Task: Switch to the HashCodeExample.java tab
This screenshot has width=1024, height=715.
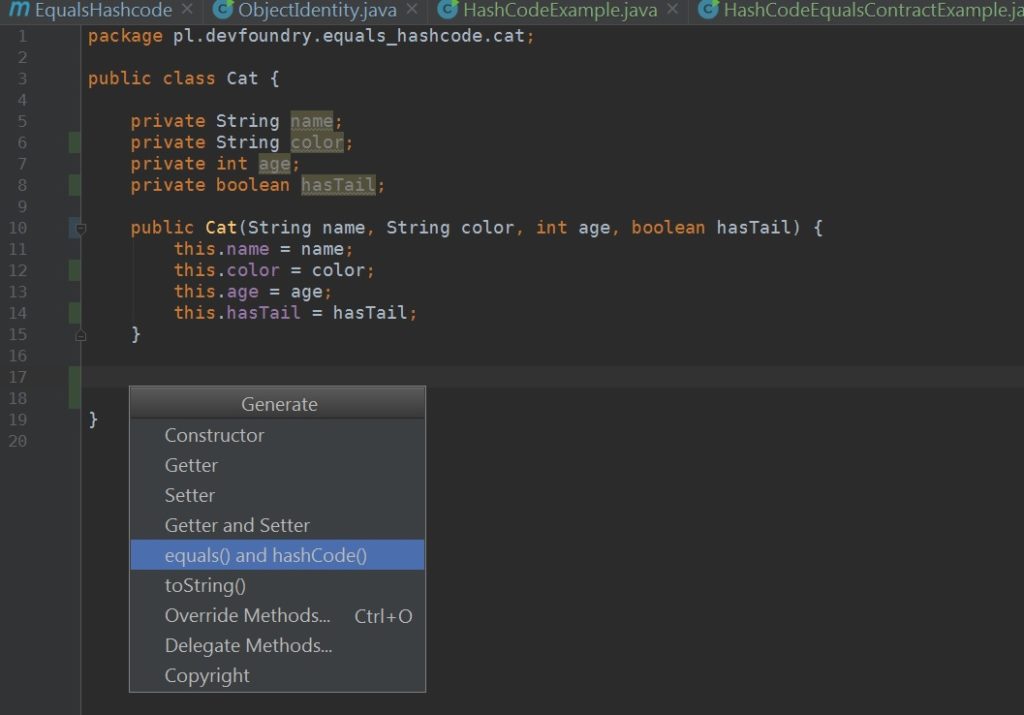Action: (560, 10)
